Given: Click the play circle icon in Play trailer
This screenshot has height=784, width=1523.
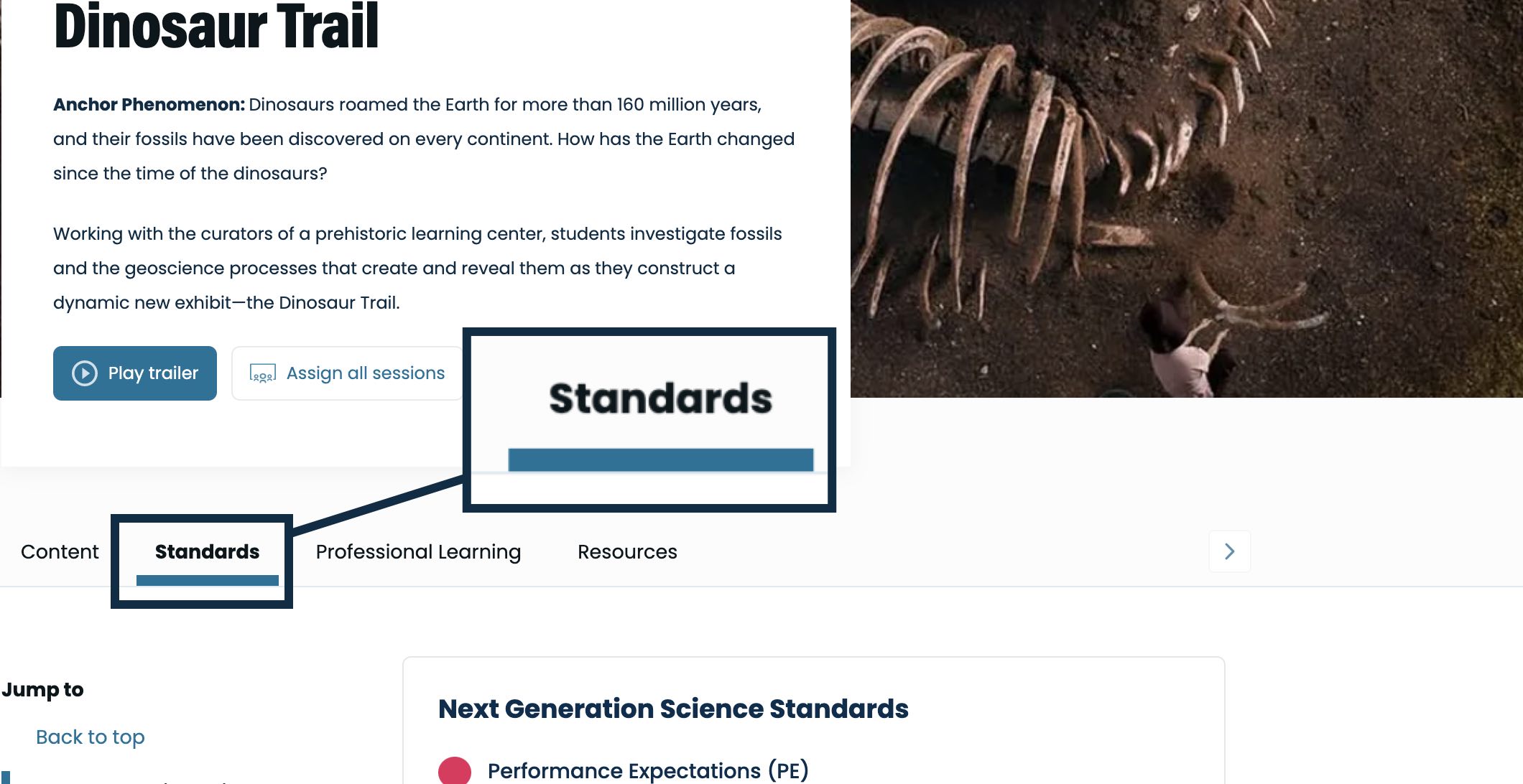Looking at the screenshot, I should (x=85, y=373).
